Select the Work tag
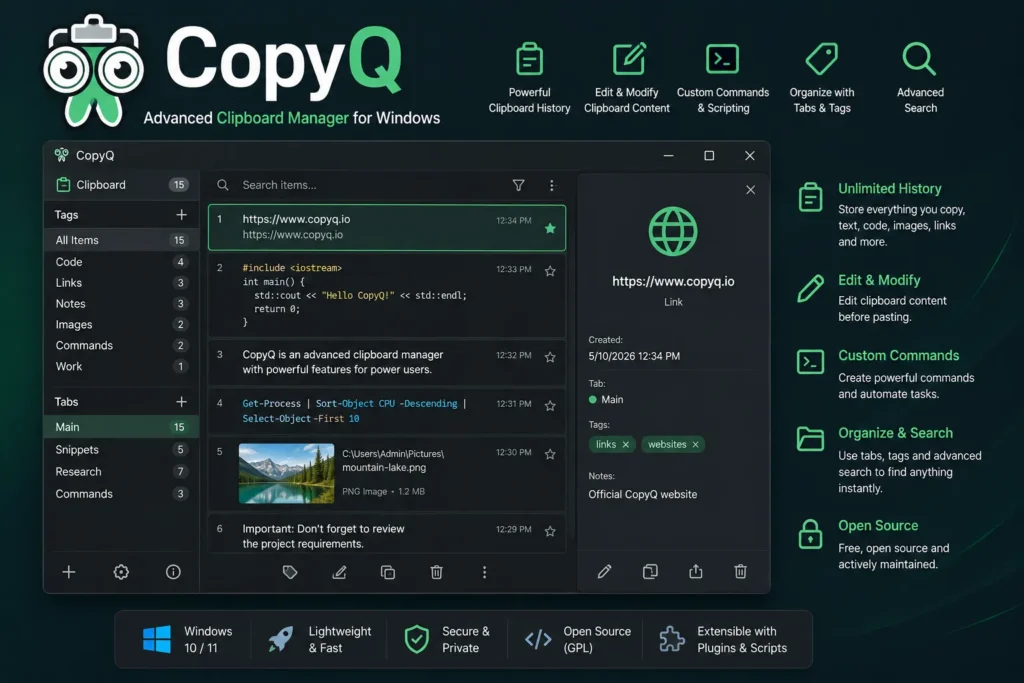This screenshot has height=683, width=1024. (121, 366)
